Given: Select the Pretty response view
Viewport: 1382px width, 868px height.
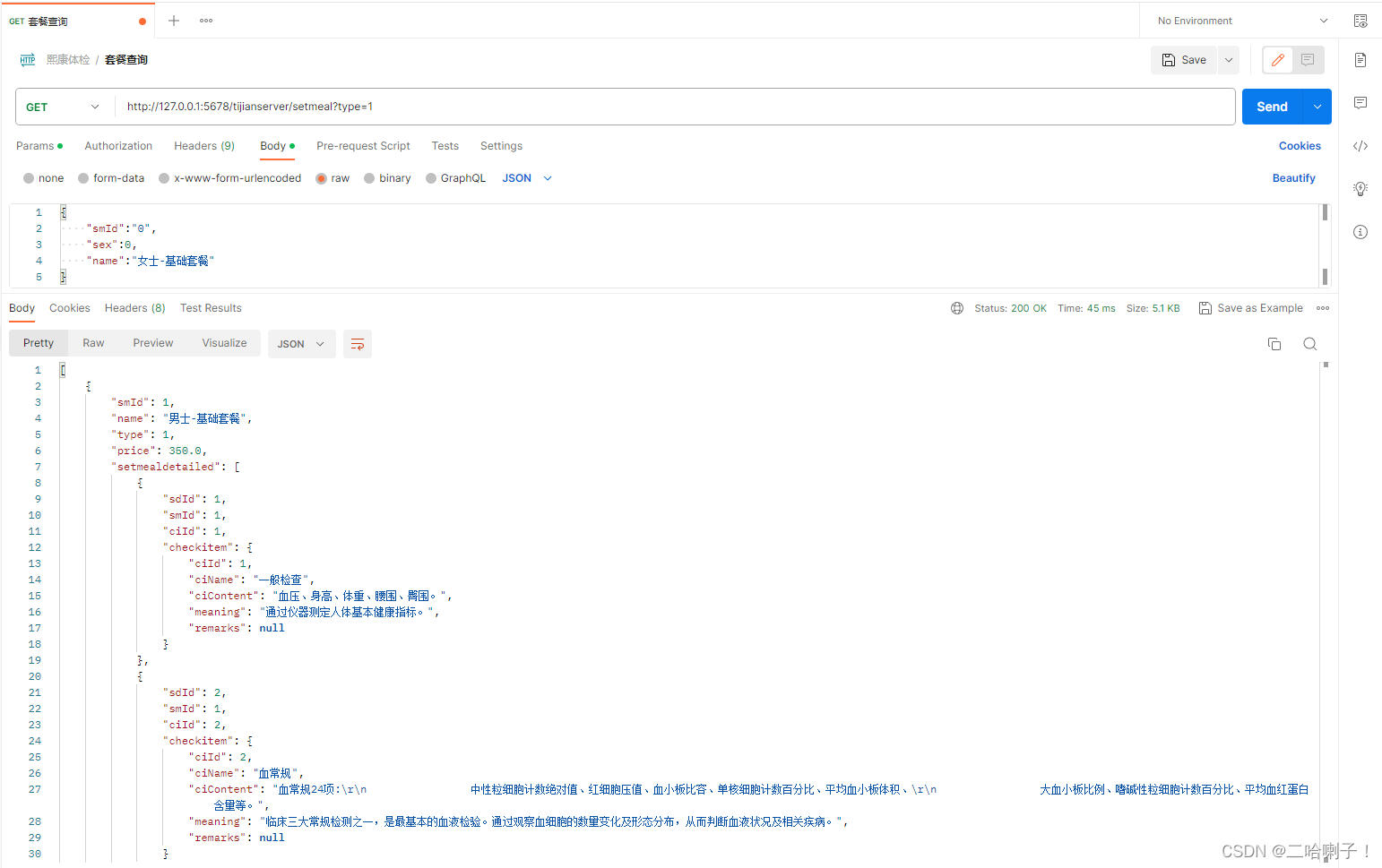Looking at the screenshot, I should (39, 343).
